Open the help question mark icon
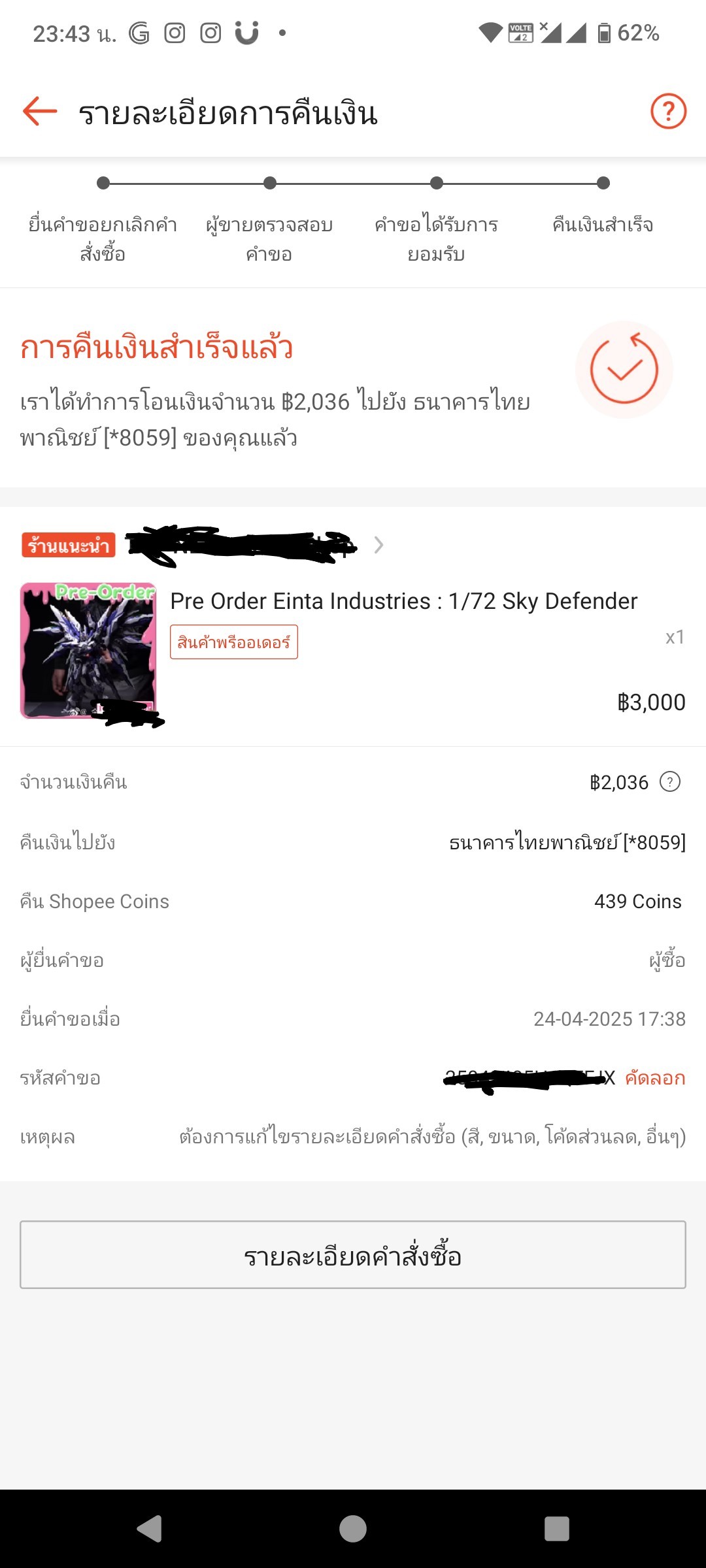 668,111
